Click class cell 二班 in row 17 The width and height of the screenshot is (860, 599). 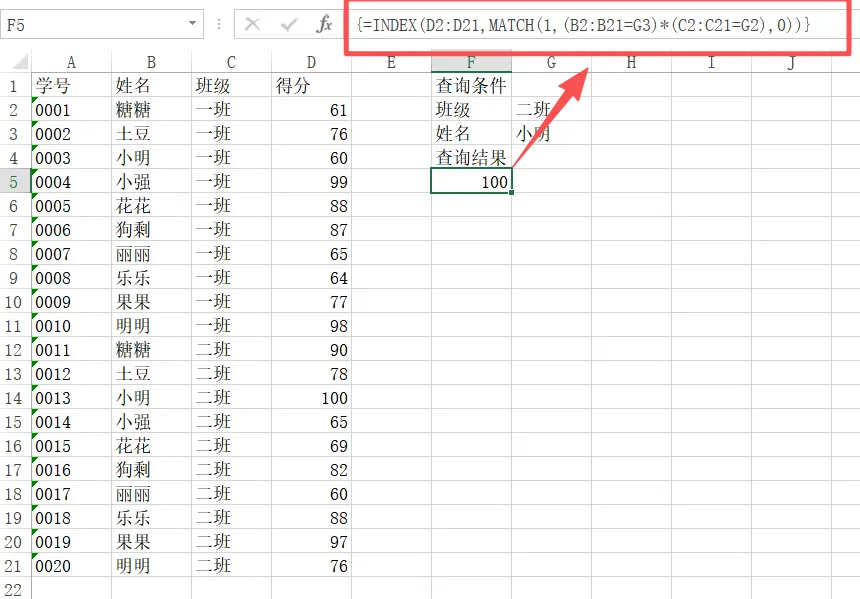tap(231, 470)
